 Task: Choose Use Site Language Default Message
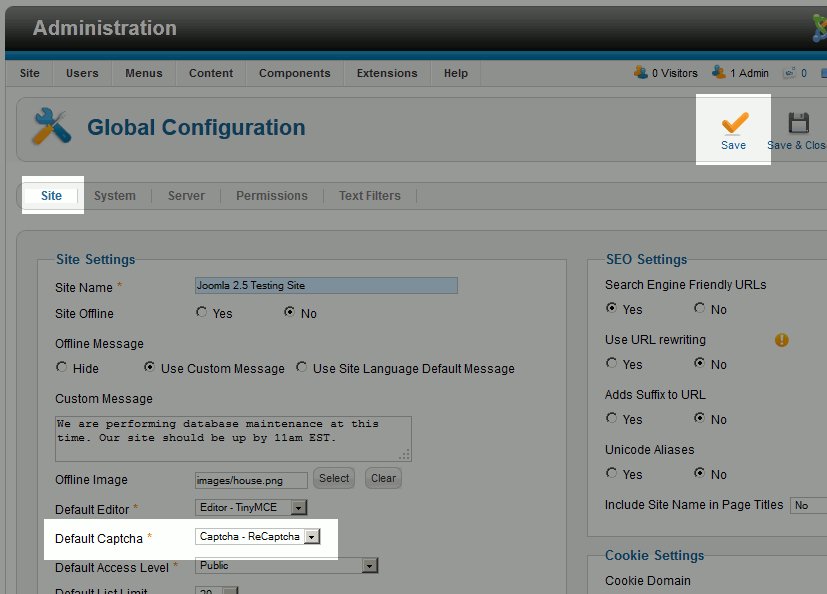point(302,368)
